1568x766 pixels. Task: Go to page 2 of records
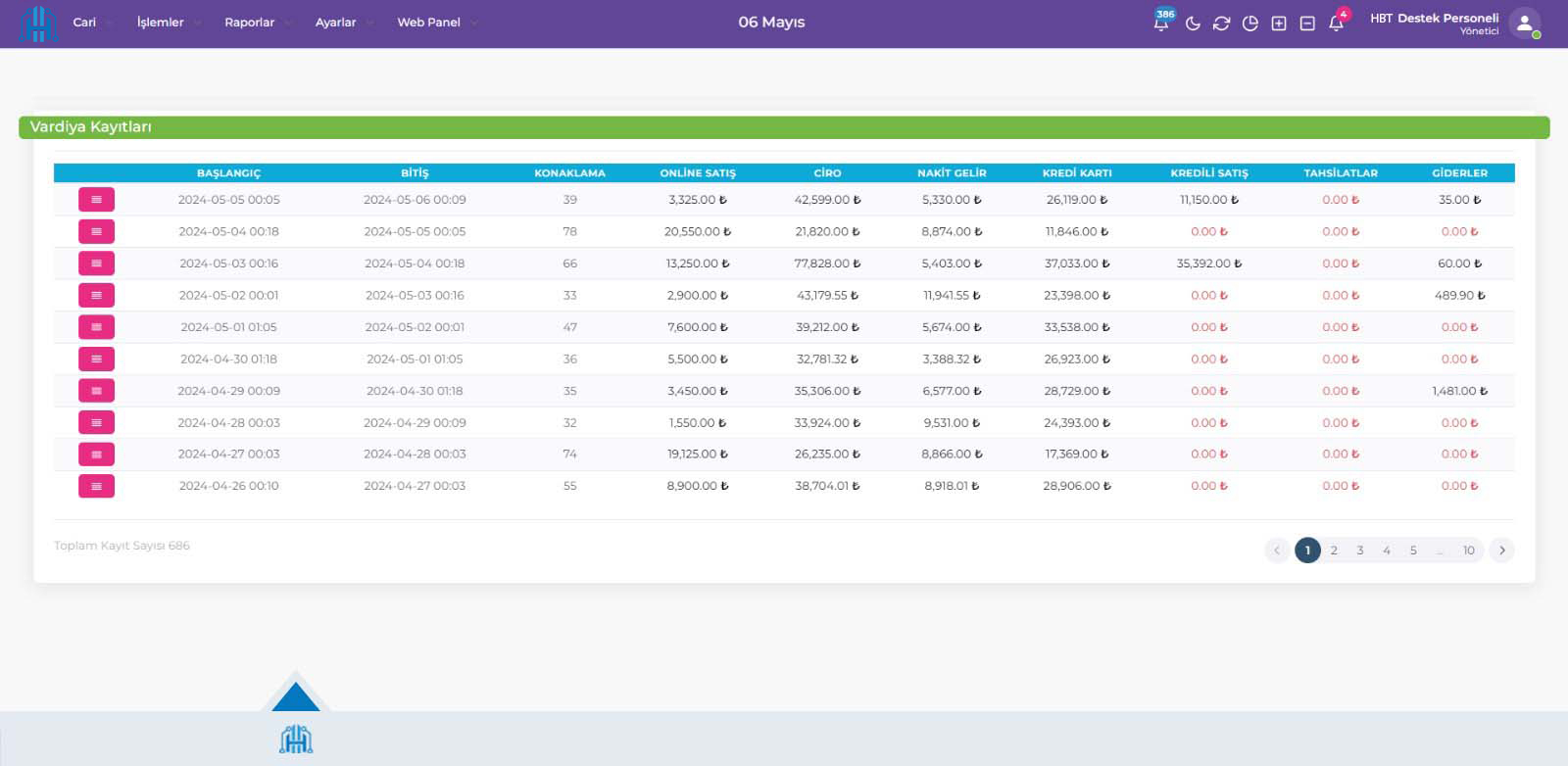coord(1334,551)
